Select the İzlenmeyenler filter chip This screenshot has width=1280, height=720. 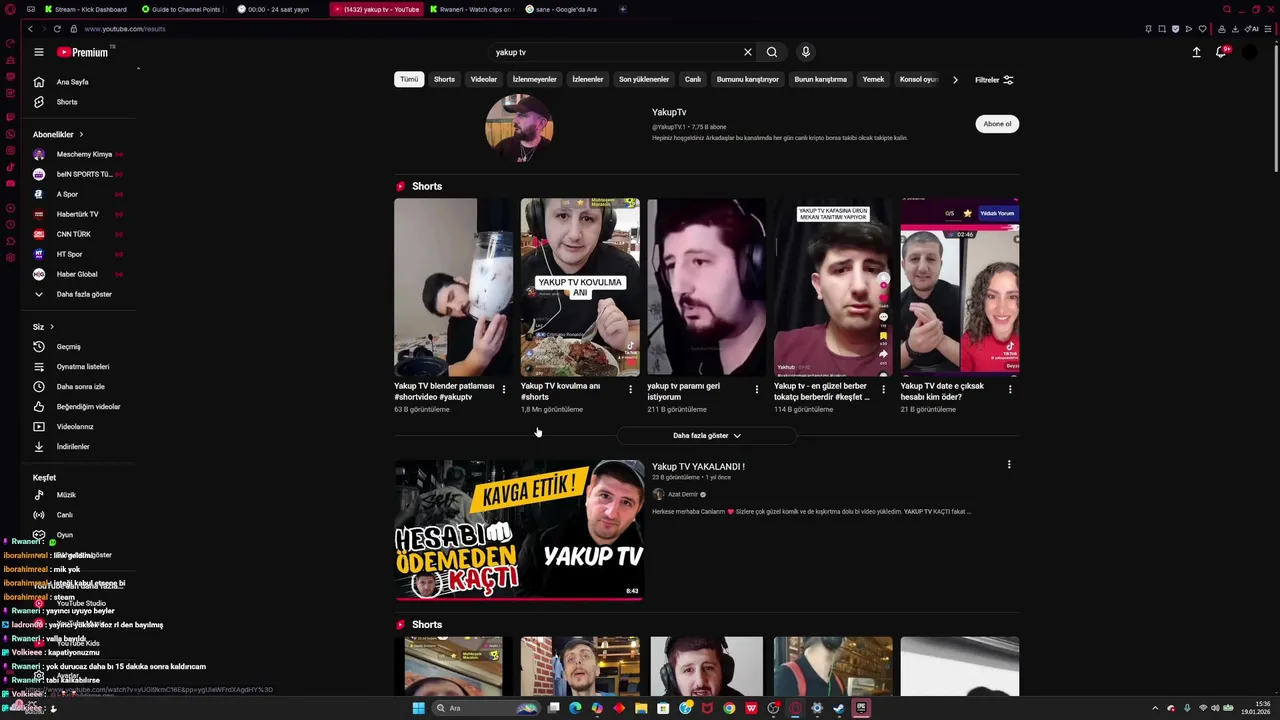(x=535, y=79)
